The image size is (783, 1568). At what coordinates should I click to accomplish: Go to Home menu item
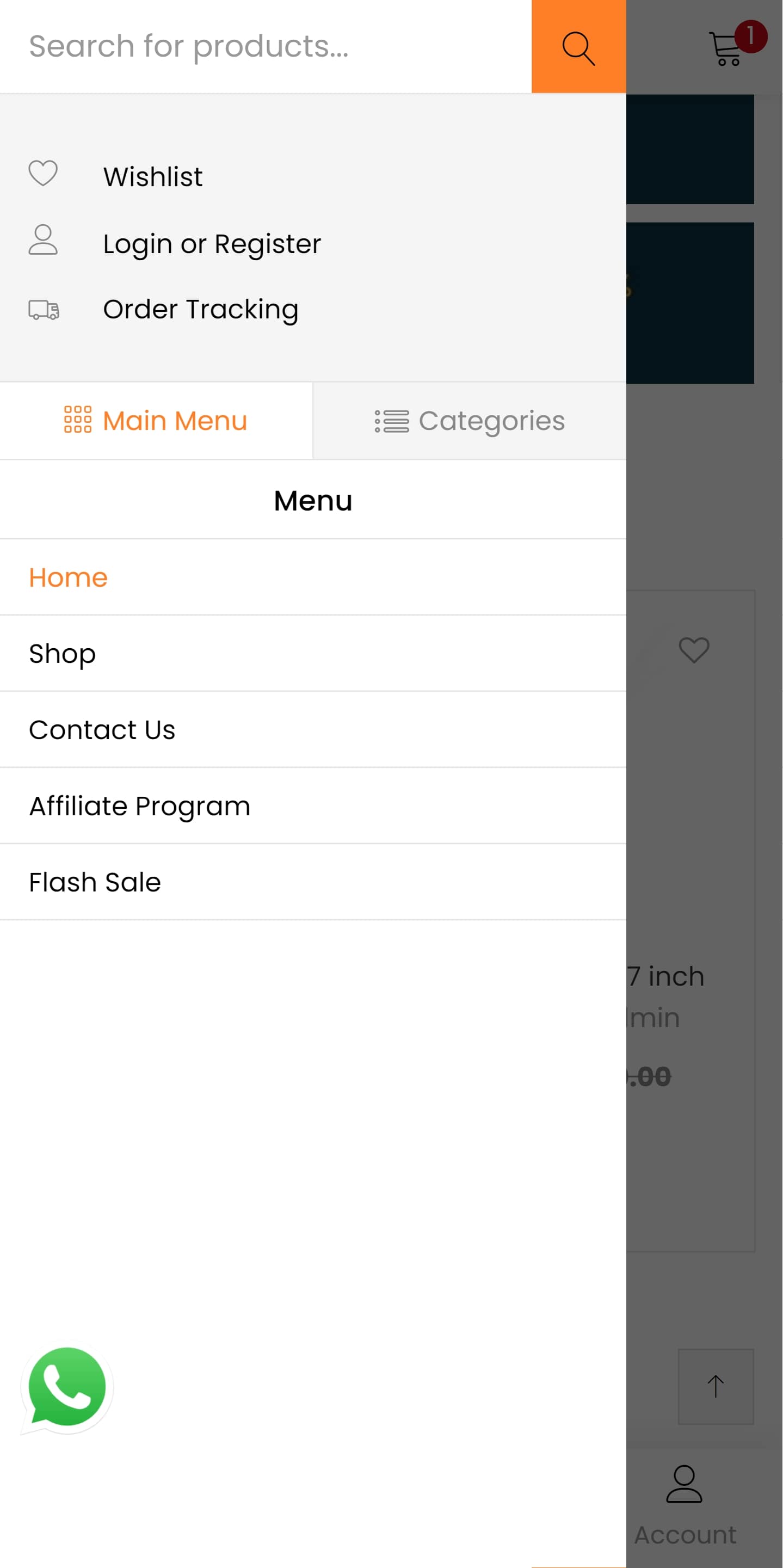coord(68,577)
